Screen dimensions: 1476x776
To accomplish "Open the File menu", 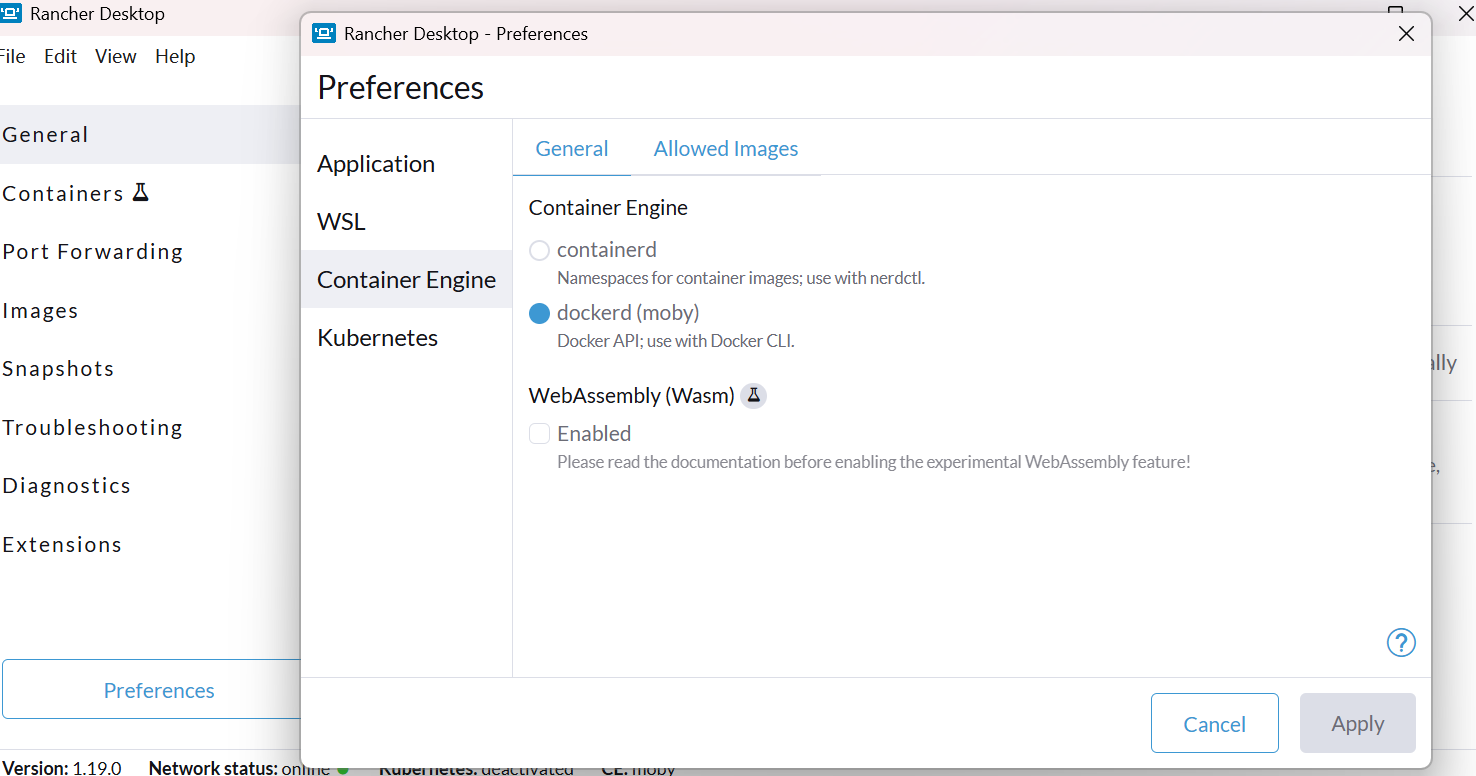I will tap(12, 56).
